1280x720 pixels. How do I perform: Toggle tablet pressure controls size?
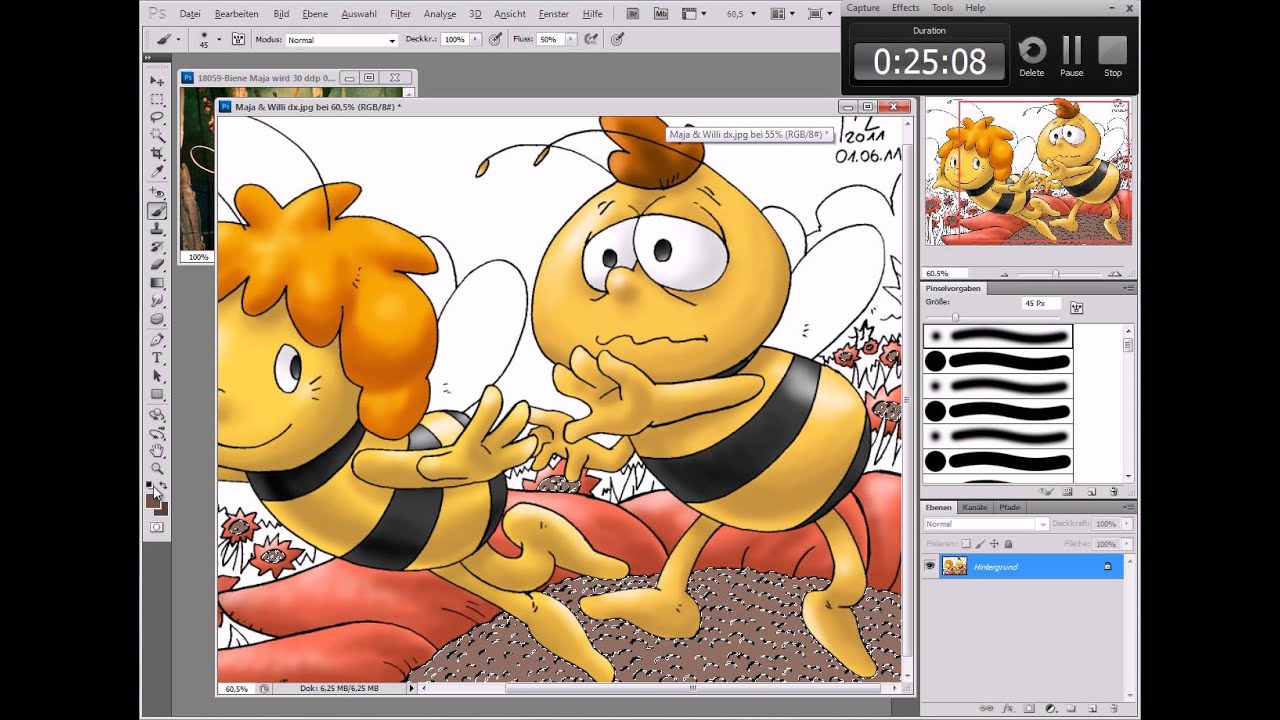[617, 40]
